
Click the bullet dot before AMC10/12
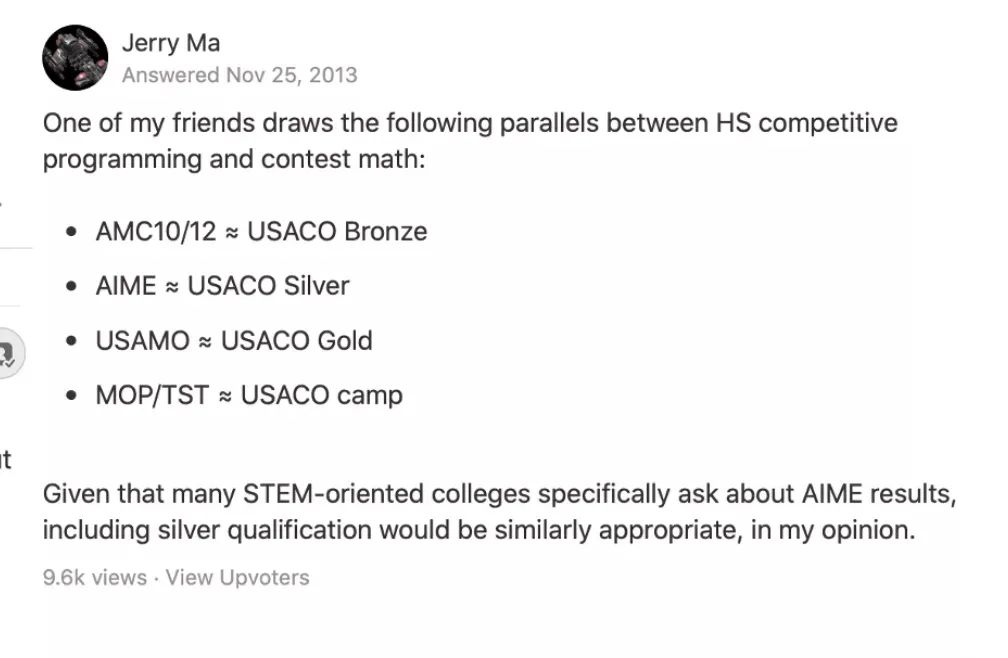71,232
